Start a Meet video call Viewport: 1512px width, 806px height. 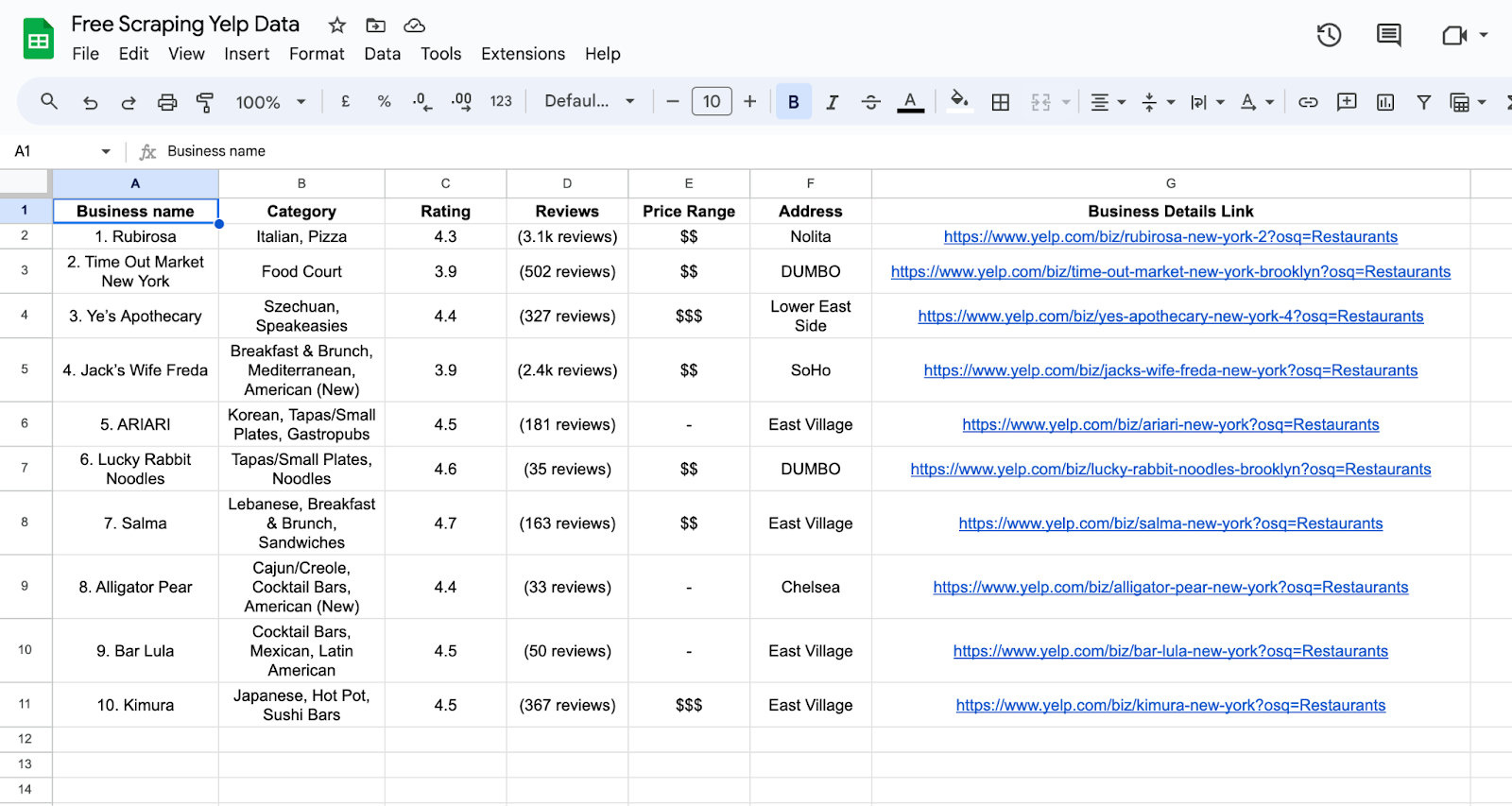point(1454,36)
